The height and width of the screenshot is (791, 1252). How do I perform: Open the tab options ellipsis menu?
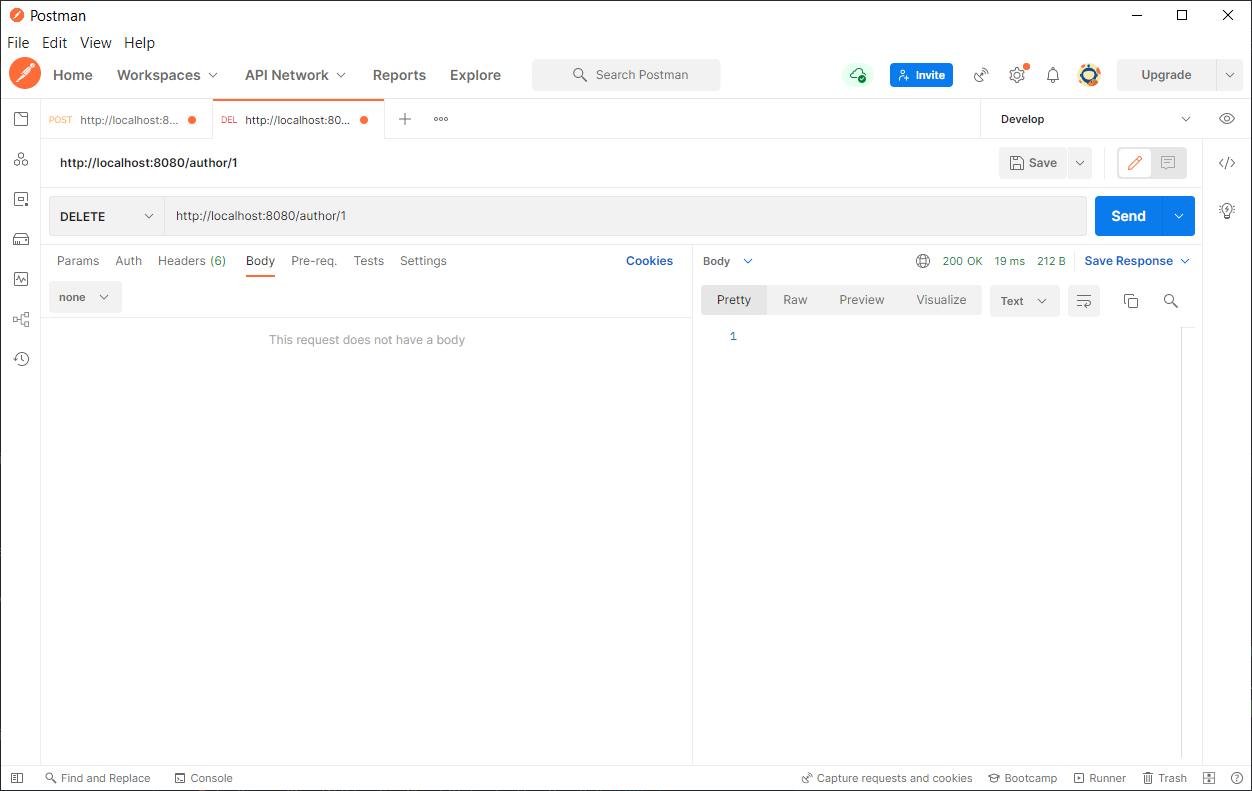coord(441,119)
